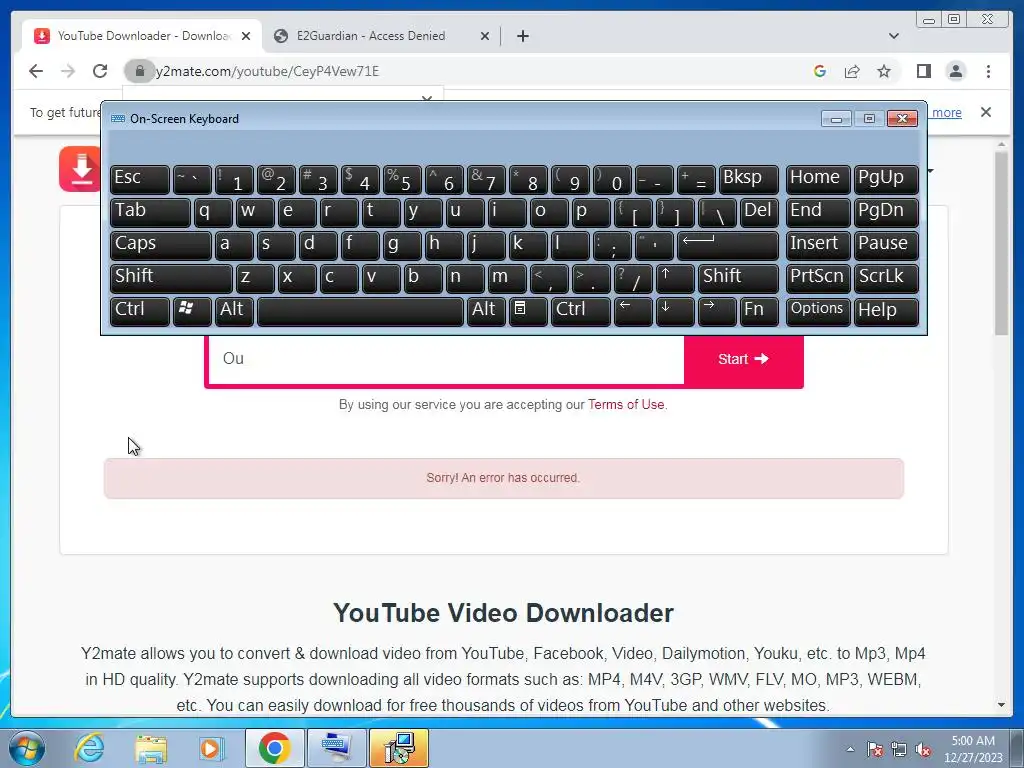Click the Chrome forward arrow
Image resolution: width=1024 pixels, height=768 pixels.
(68, 71)
